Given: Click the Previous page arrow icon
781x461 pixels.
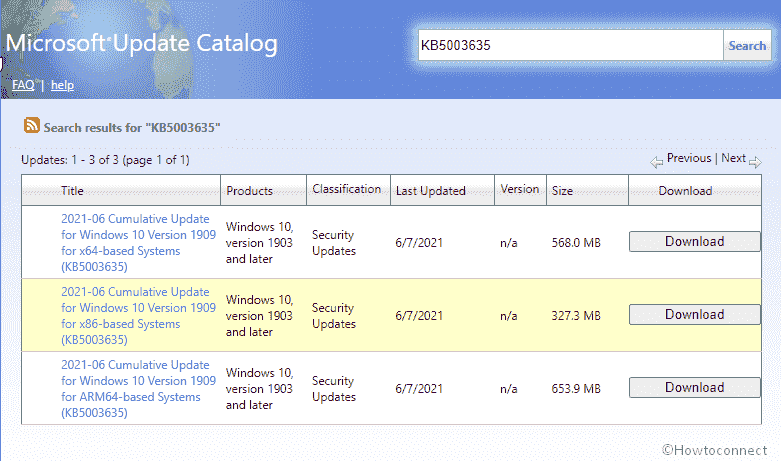Looking at the screenshot, I should coord(657,161).
